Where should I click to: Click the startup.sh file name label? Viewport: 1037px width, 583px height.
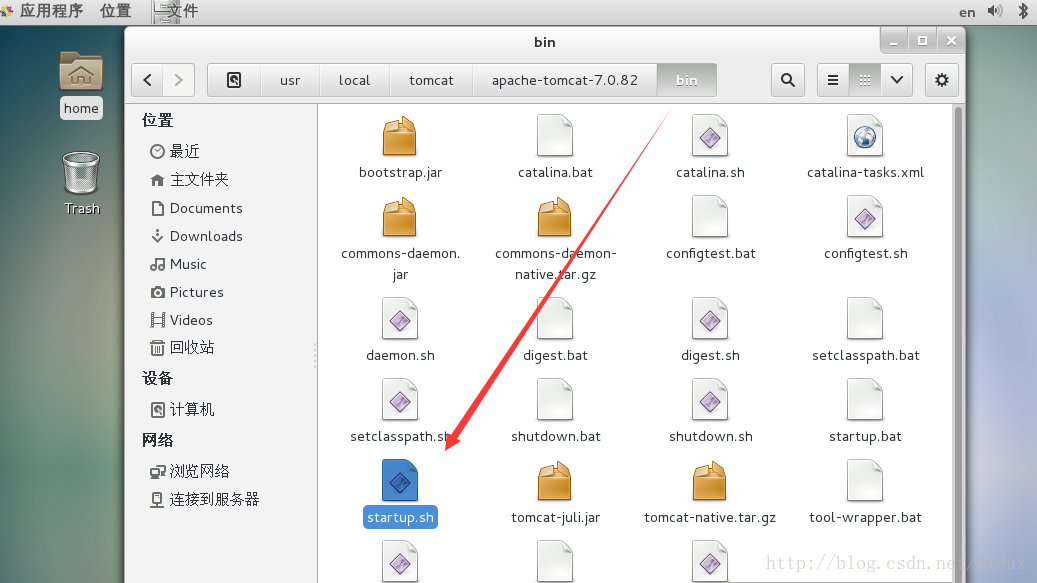(x=400, y=518)
